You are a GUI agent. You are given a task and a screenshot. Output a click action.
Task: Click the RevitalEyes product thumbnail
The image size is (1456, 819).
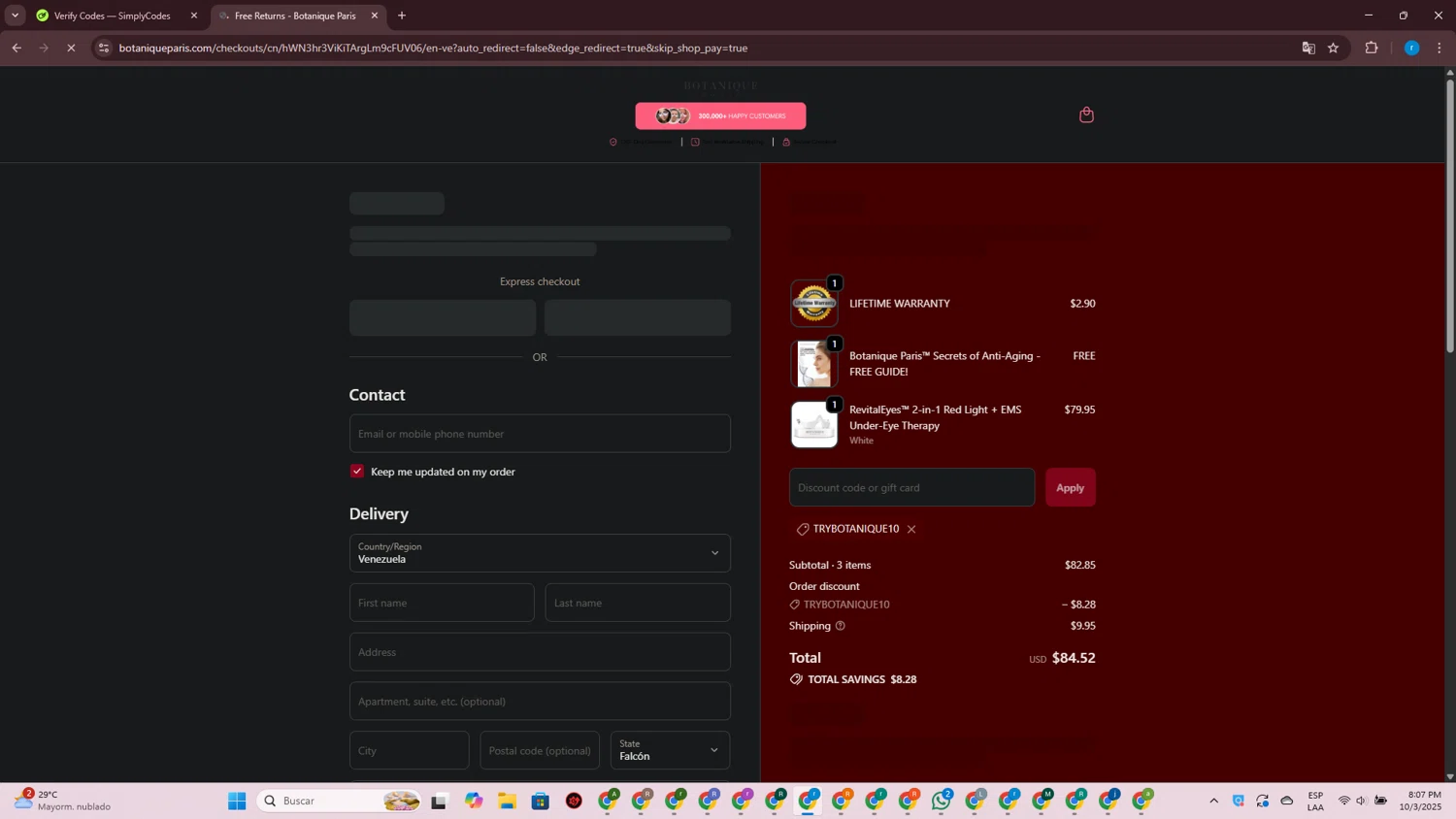814,424
